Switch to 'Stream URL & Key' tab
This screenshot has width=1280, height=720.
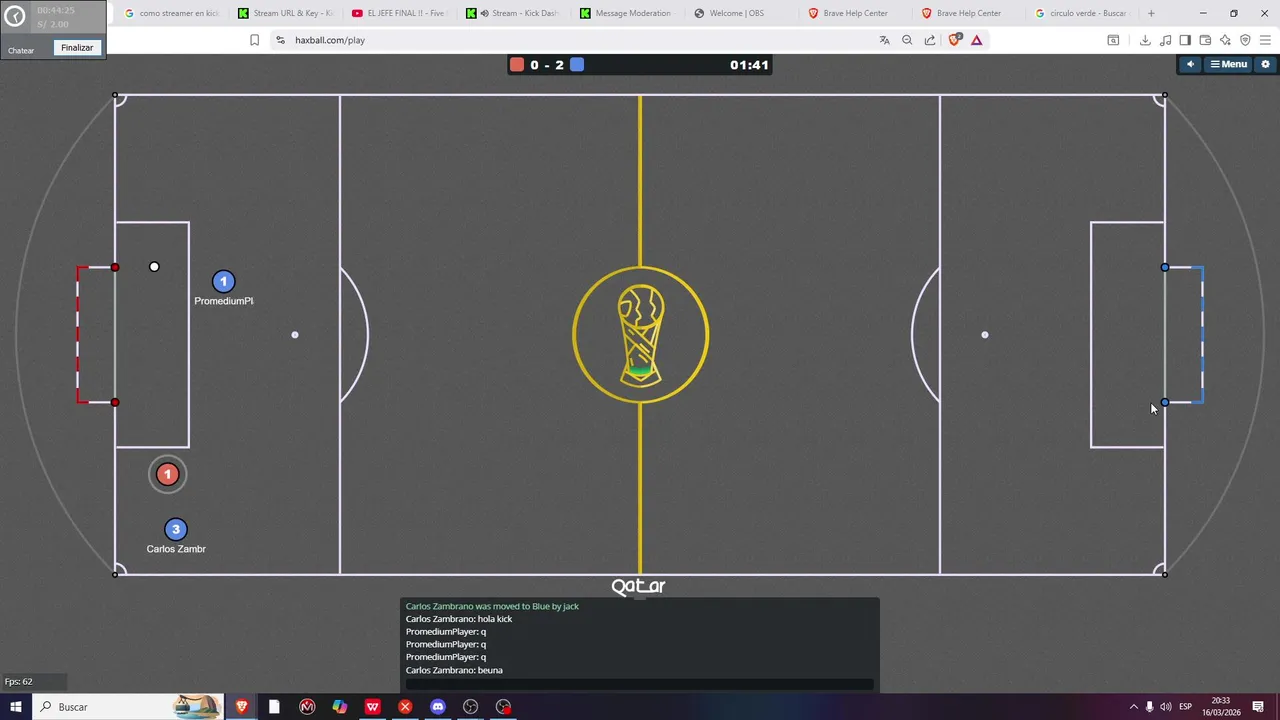coord(285,13)
